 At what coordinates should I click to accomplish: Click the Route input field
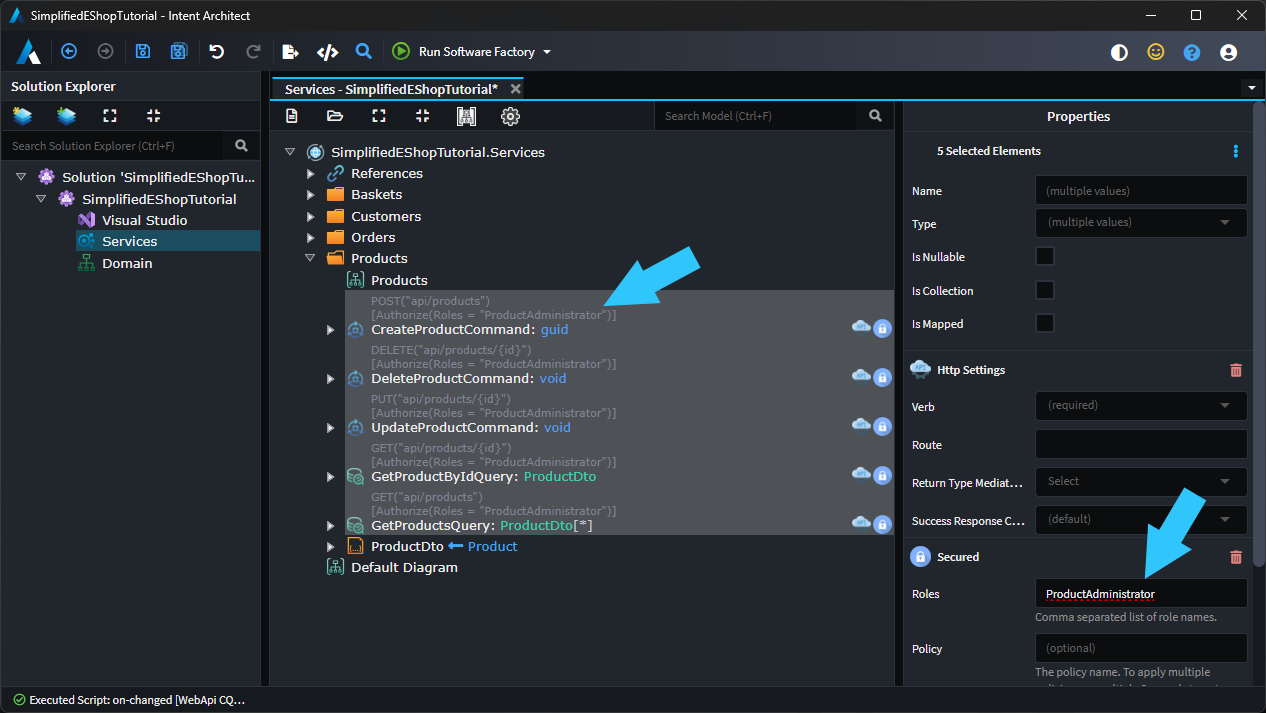[1141, 444]
